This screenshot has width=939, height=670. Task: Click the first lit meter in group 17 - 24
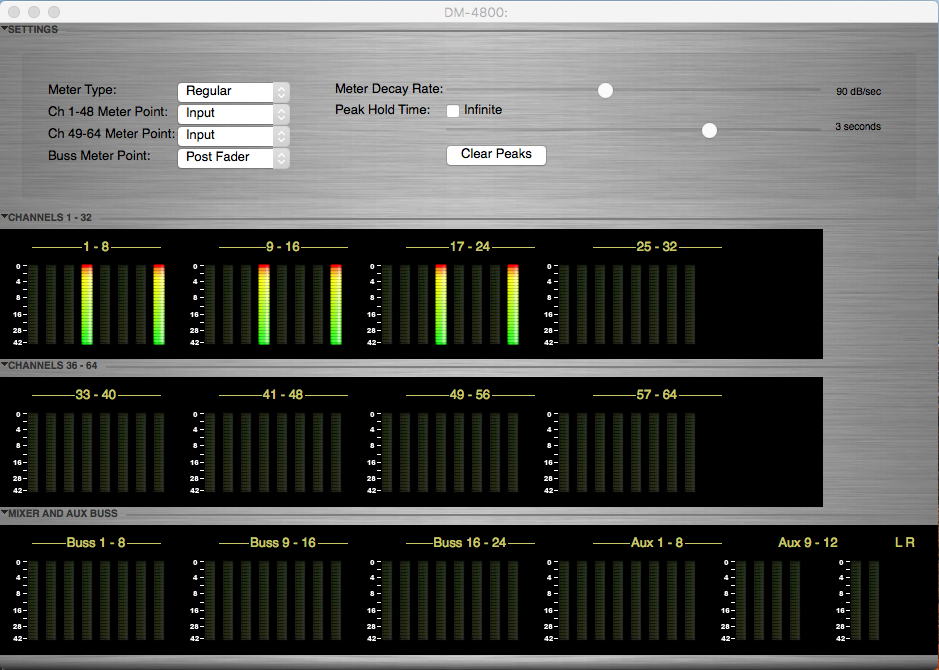[441, 304]
